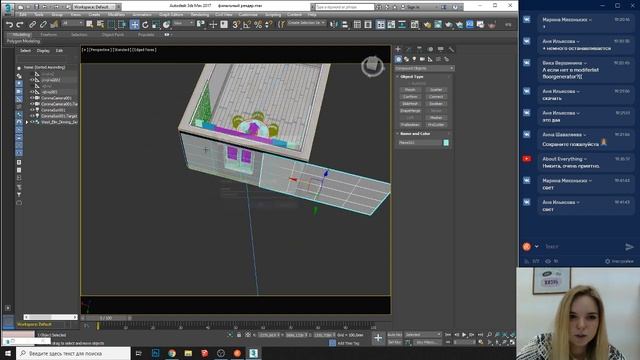
Task: Toggle Display Geometry filter in Scene Explorer
Action: tap(19, 68)
